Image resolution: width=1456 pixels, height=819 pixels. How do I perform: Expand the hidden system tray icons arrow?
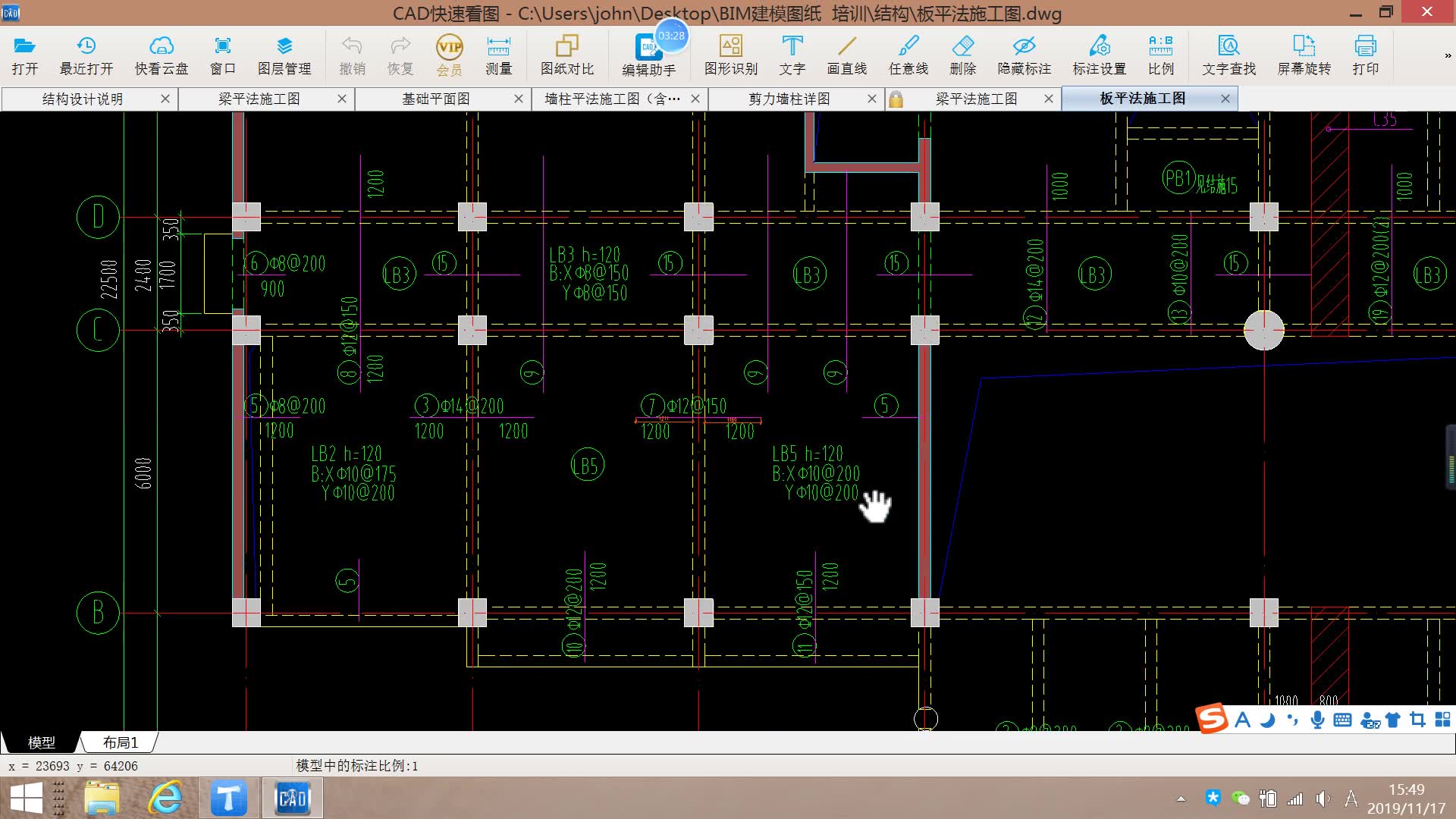(1181, 799)
